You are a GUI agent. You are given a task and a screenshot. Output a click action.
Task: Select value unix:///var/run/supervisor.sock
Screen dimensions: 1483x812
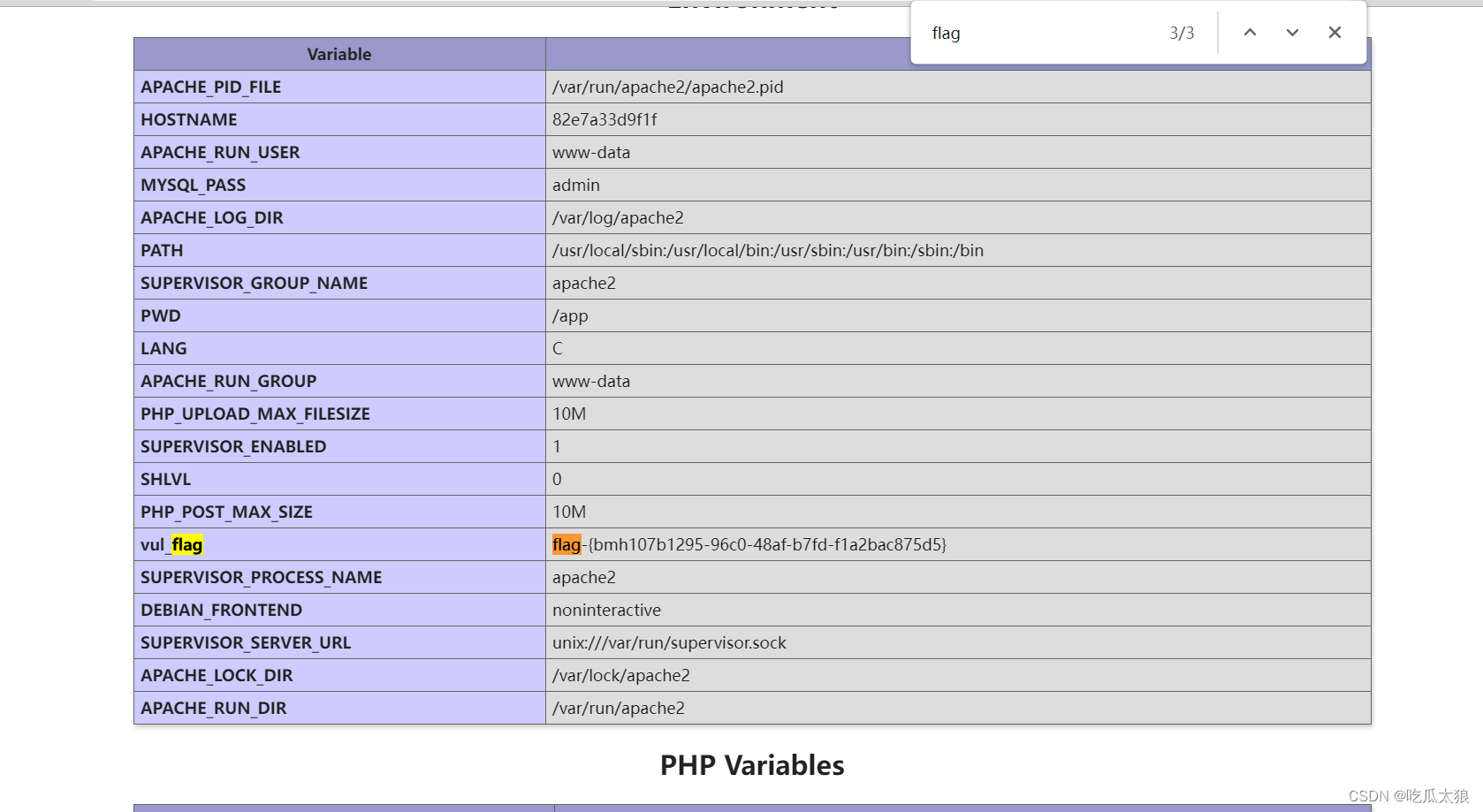pyautogui.click(x=669, y=642)
